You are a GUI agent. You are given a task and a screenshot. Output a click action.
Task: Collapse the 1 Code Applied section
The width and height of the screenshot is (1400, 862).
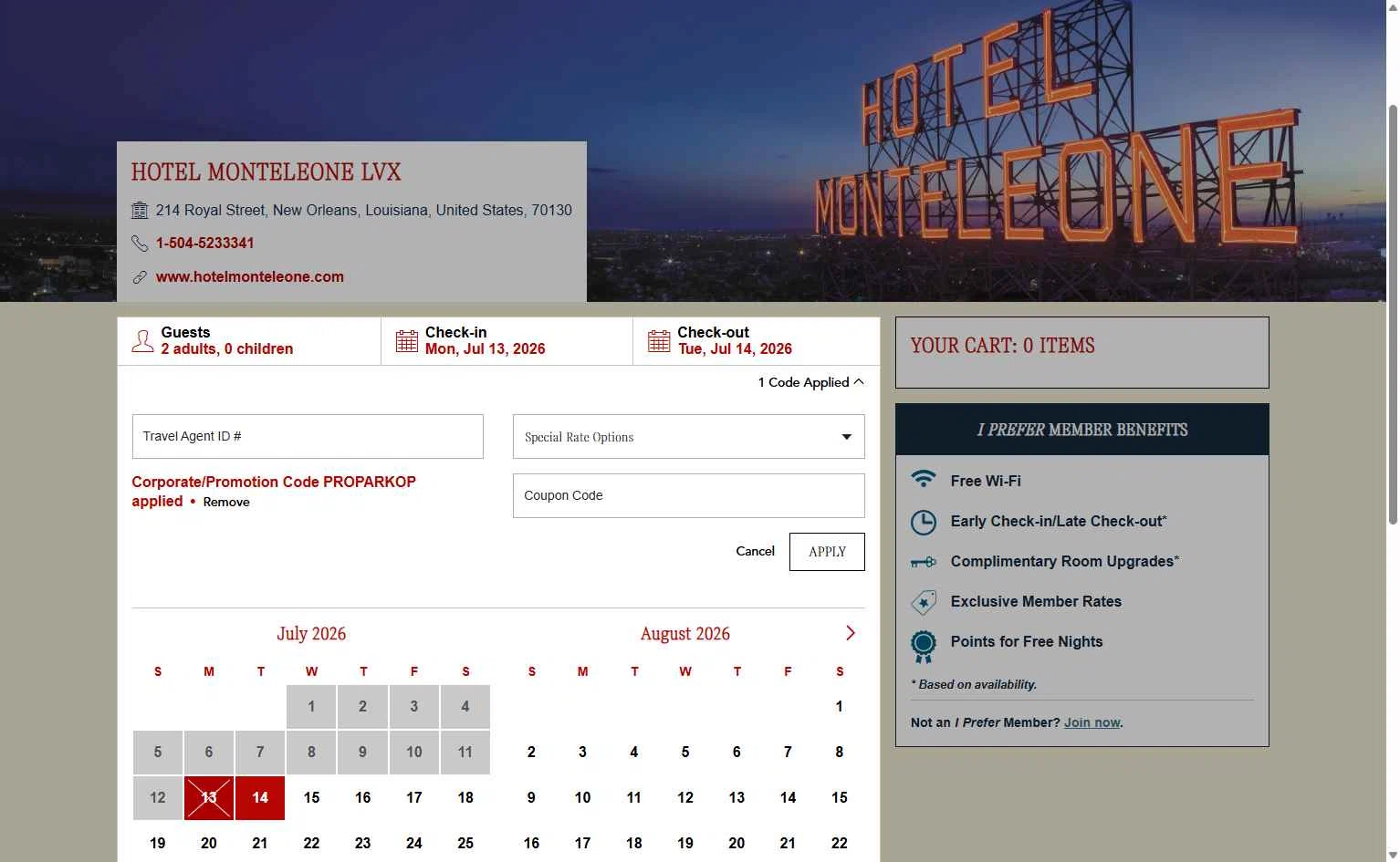pyautogui.click(x=811, y=382)
